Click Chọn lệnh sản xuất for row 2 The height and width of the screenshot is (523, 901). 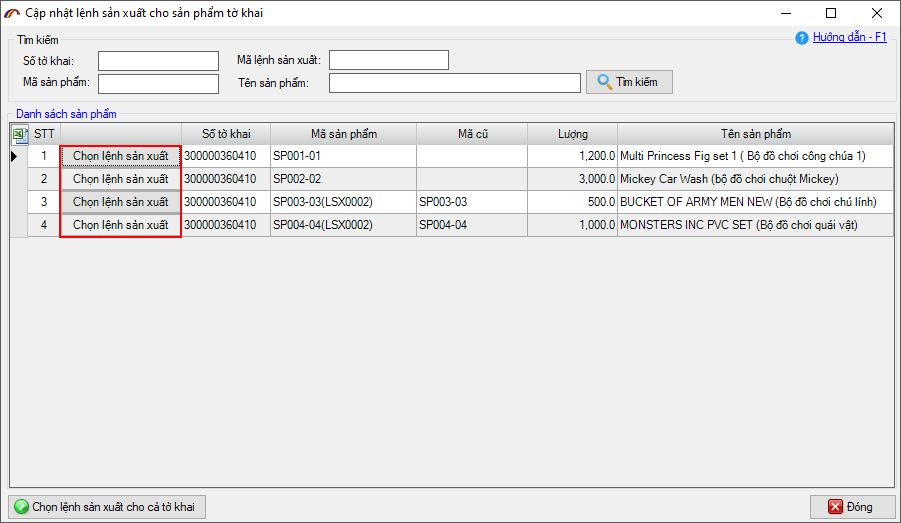tap(121, 179)
